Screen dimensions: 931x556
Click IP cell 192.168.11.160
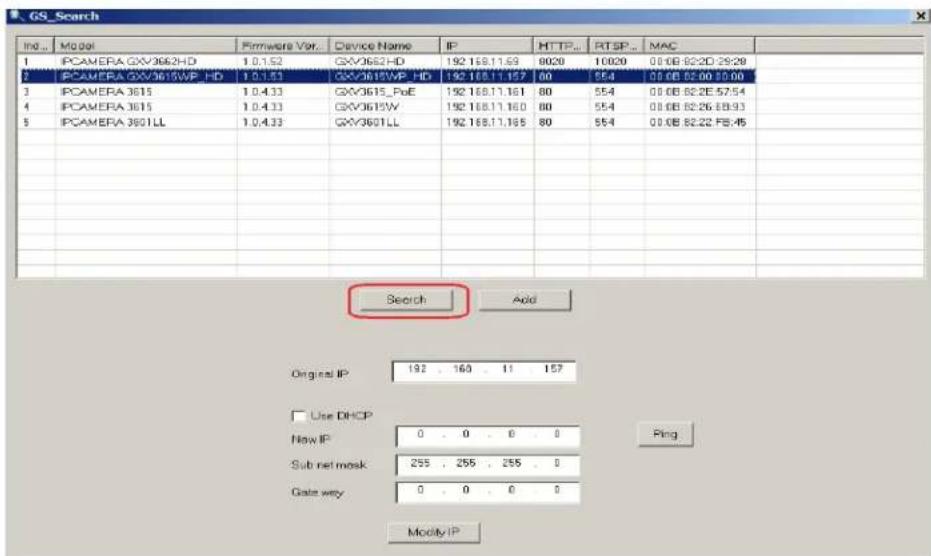point(486,107)
